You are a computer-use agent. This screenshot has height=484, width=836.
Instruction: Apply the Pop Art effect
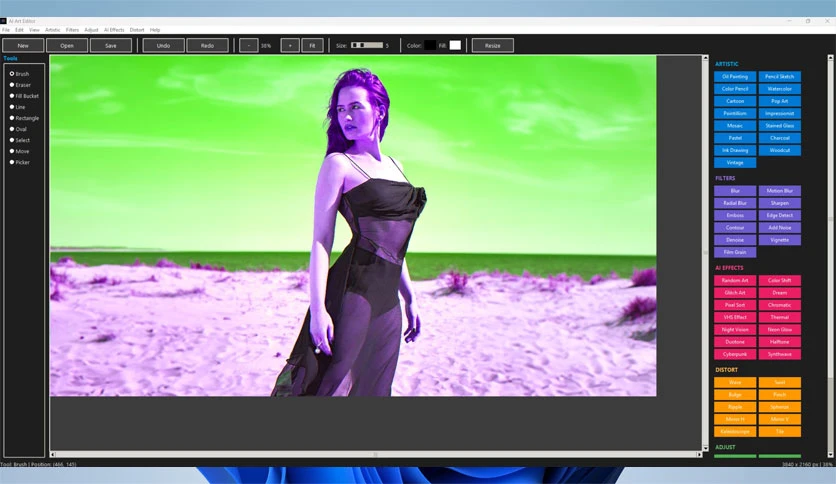tap(779, 101)
